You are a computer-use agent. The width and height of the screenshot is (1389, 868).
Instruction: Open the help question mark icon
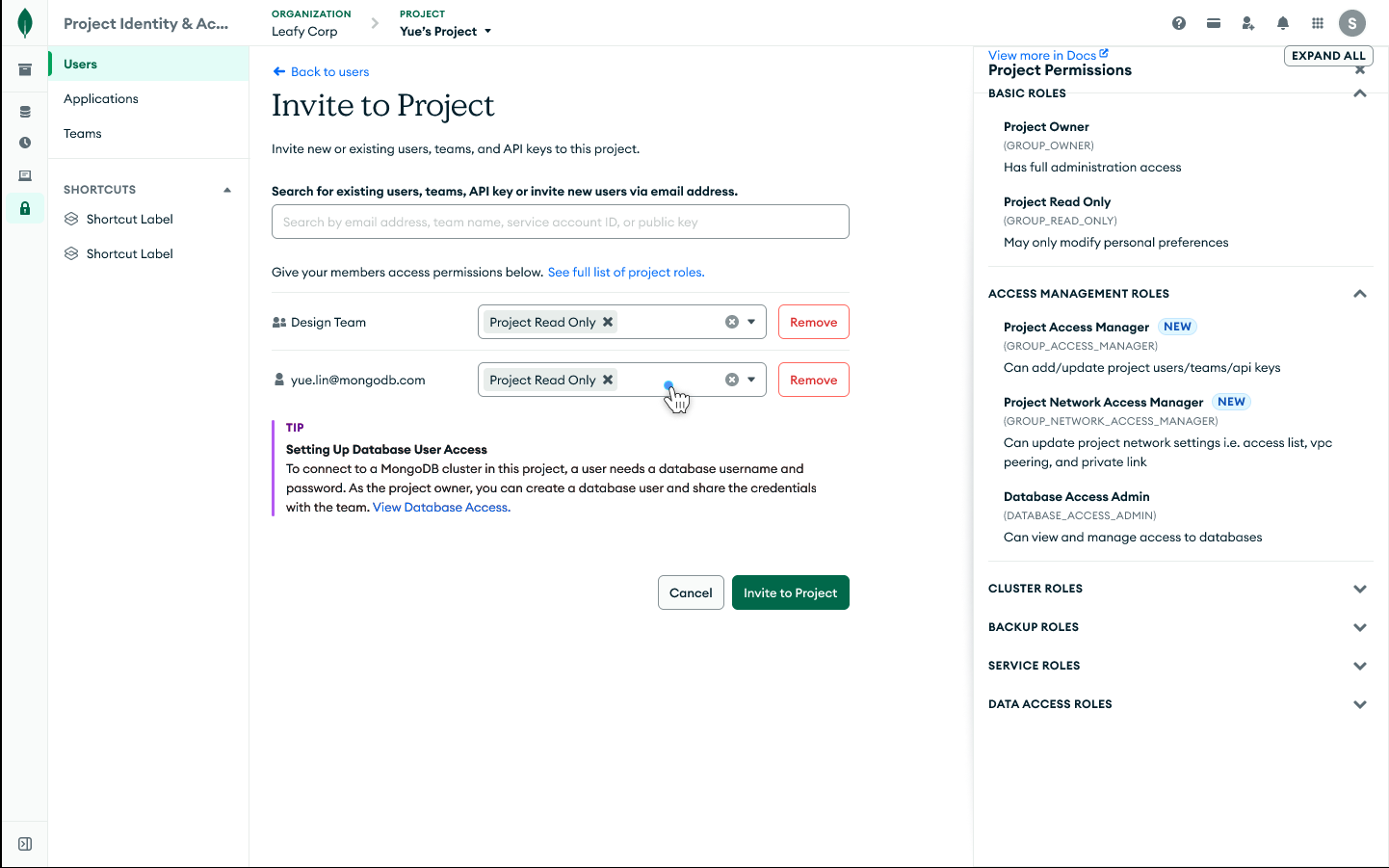[x=1179, y=23]
